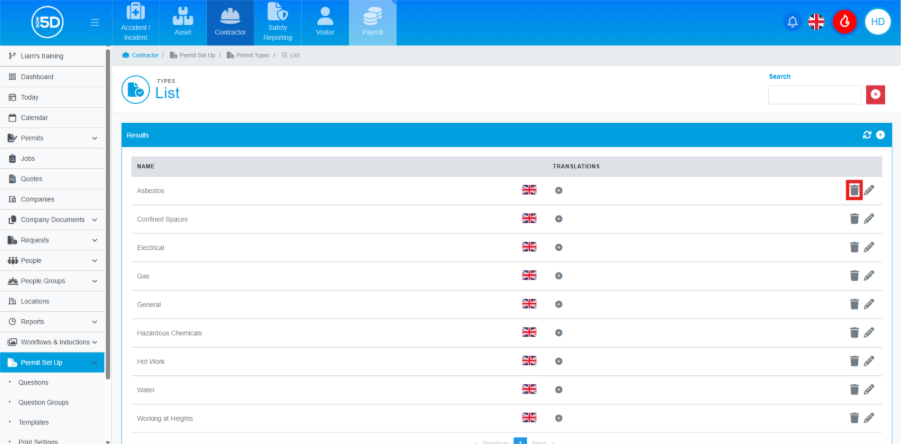Screen dimensions: 903x444
Task: Click the red search submit button
Action: point(876,94)
